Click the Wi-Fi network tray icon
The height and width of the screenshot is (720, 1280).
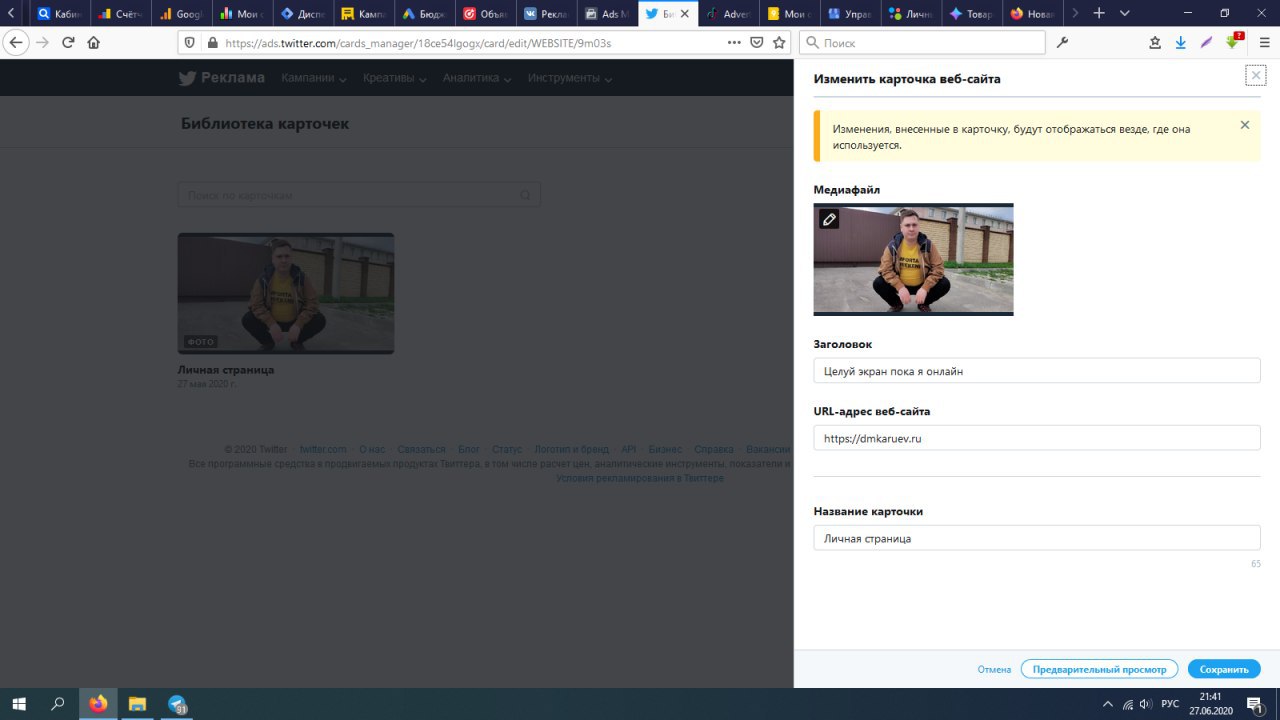click(1127, 704)
